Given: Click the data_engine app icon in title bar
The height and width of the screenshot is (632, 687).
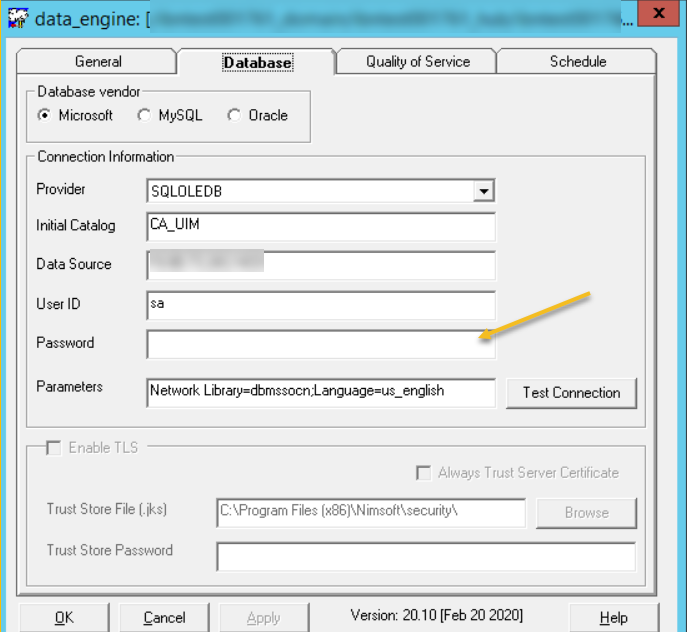Looking at the screenshot, I should coord(18,18).
